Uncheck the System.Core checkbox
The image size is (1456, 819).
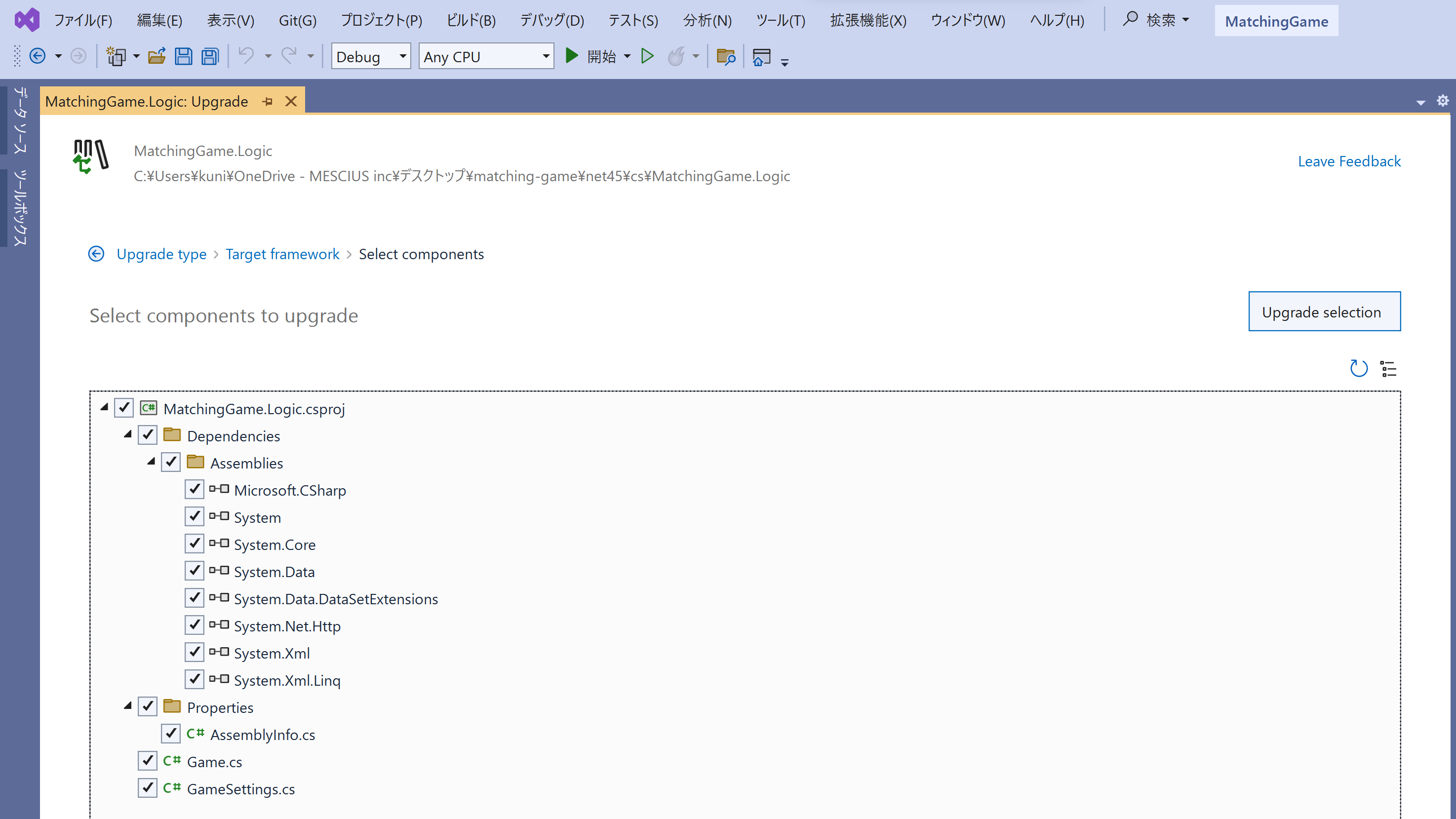click(x=195, y=543)
